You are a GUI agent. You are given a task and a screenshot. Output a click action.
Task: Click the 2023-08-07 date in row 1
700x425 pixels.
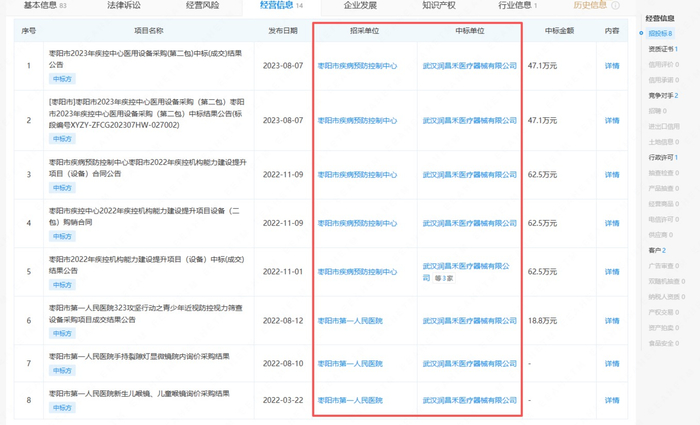283,66
